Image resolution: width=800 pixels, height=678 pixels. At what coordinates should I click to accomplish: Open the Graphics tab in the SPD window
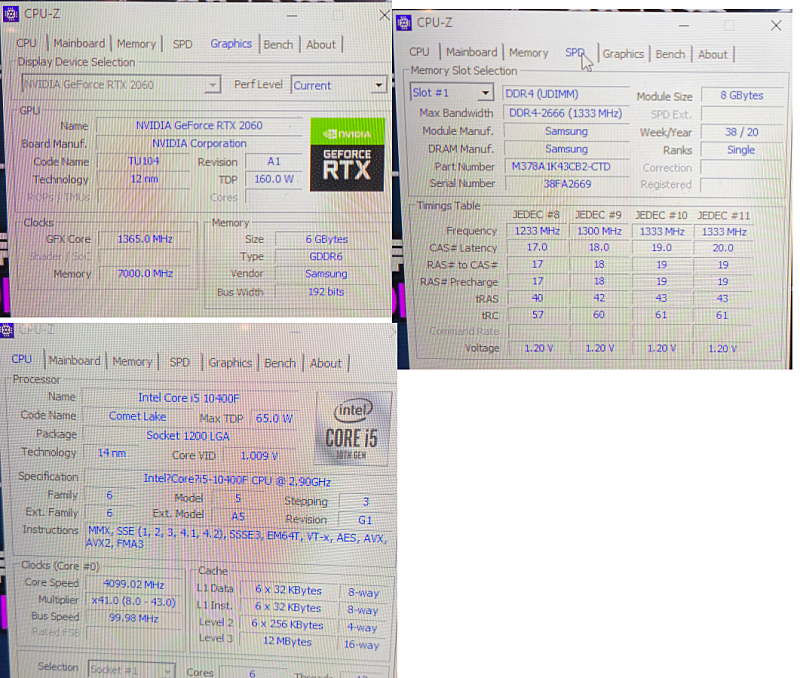[623, 54]
